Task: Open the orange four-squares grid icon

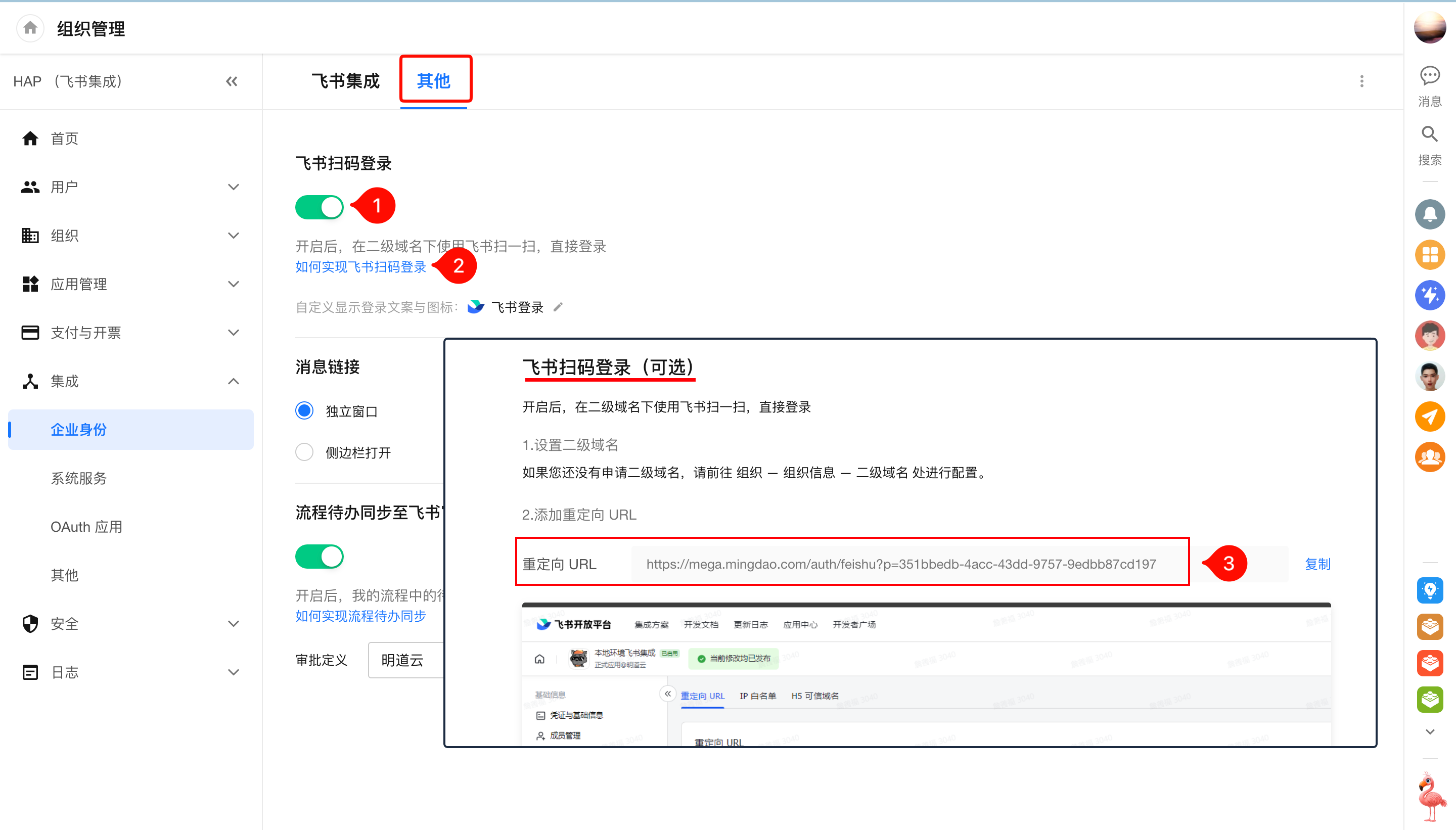Action: point(1429,254)
